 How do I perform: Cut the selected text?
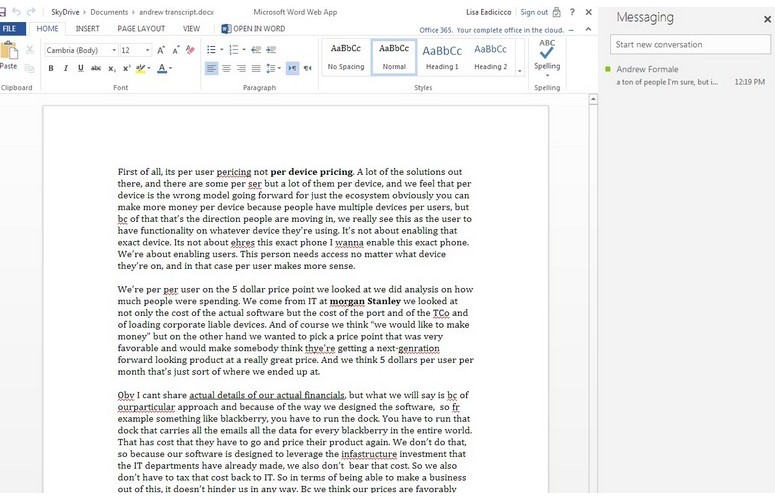[30, 50]
